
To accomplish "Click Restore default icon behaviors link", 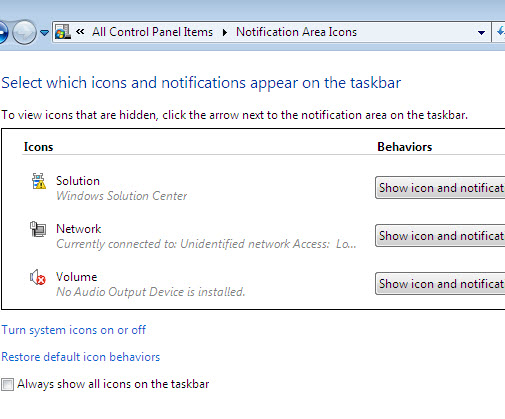I will pos(81,357).
